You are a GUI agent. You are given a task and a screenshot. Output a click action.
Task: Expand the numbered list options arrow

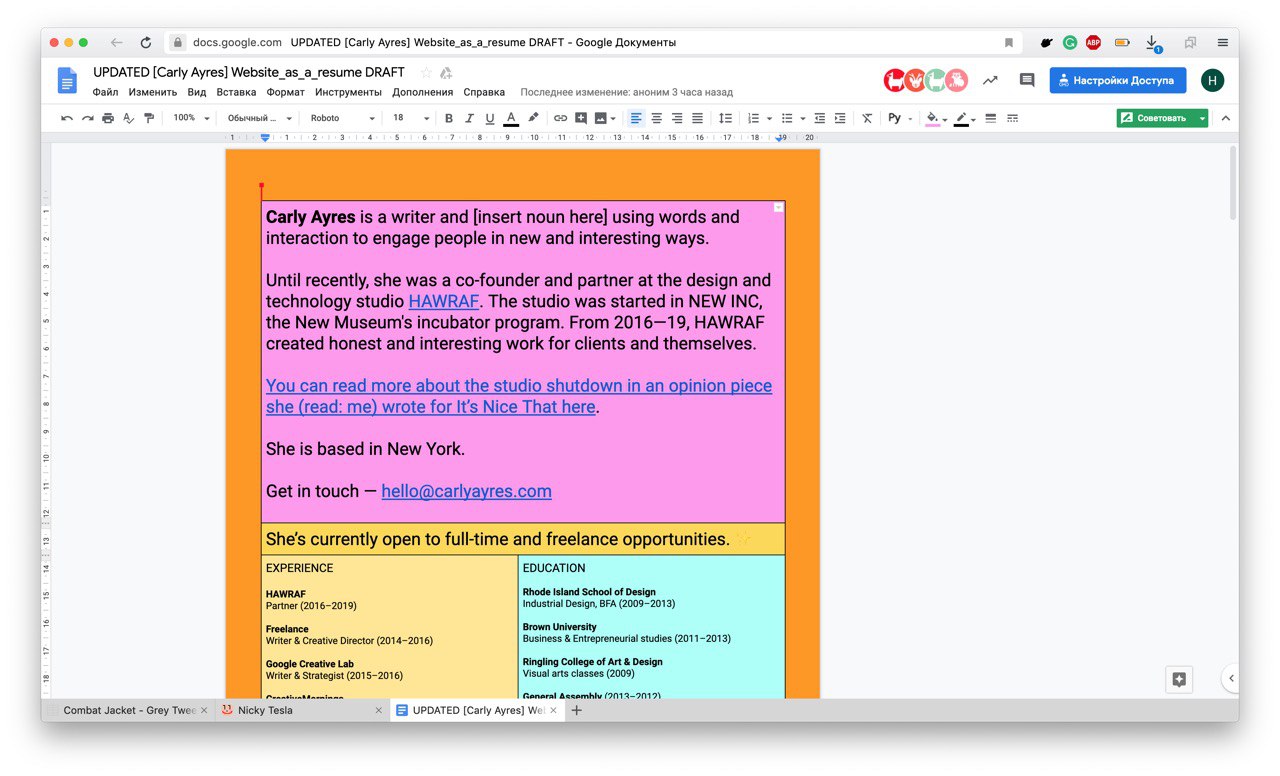(768, 119)
